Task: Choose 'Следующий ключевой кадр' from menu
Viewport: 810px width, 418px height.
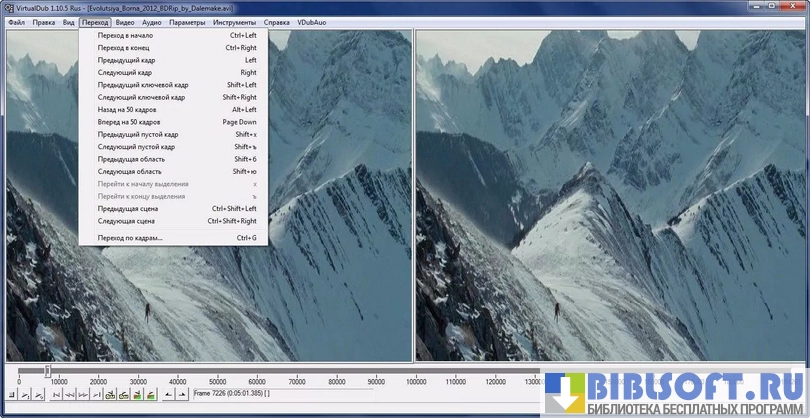Action: click(x=141, y=97)
